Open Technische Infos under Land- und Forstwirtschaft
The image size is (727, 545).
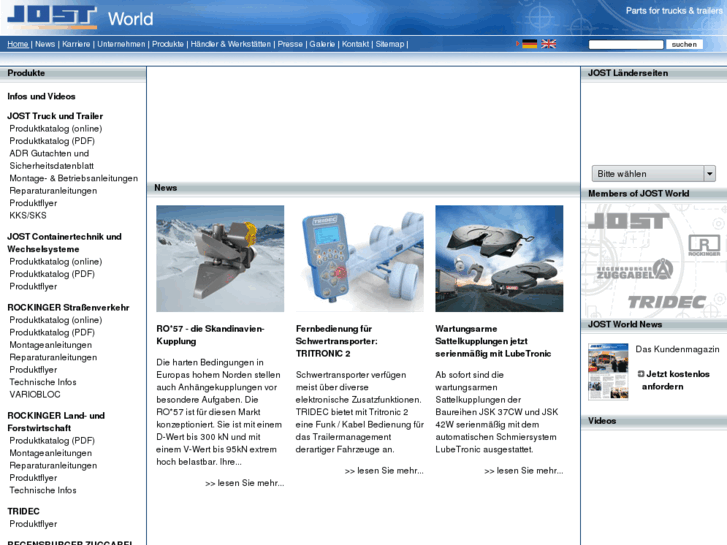click(43, 490)
